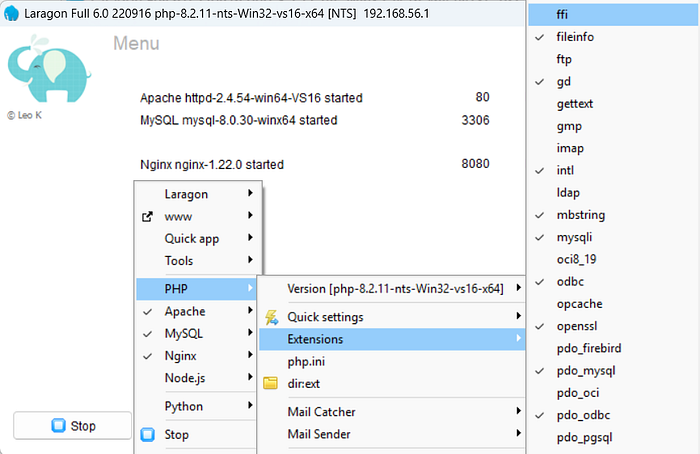Open the PHP Version submenu
Screen dimensions: 700x454
coord(392,289)
